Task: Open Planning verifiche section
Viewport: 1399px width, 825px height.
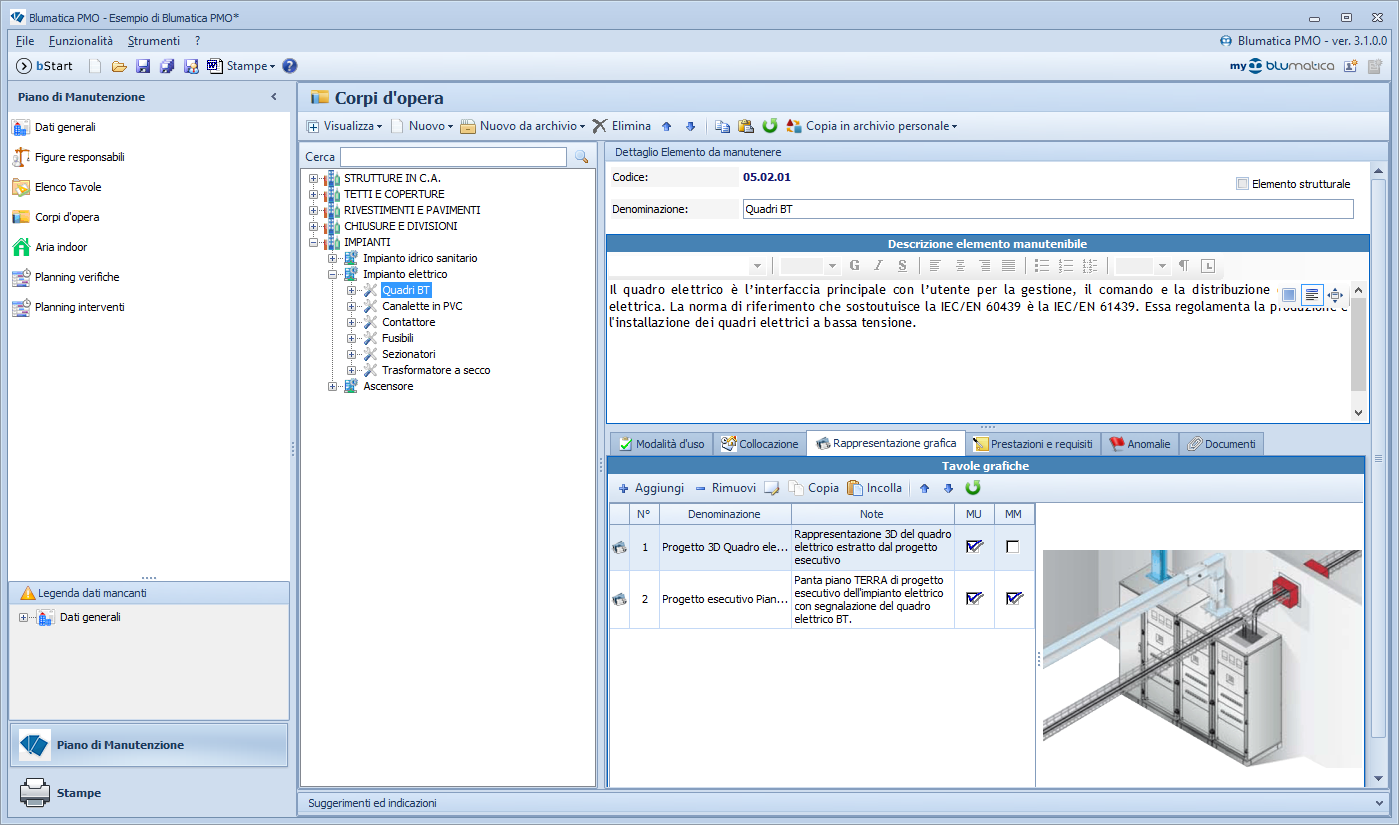Action: 65,277
